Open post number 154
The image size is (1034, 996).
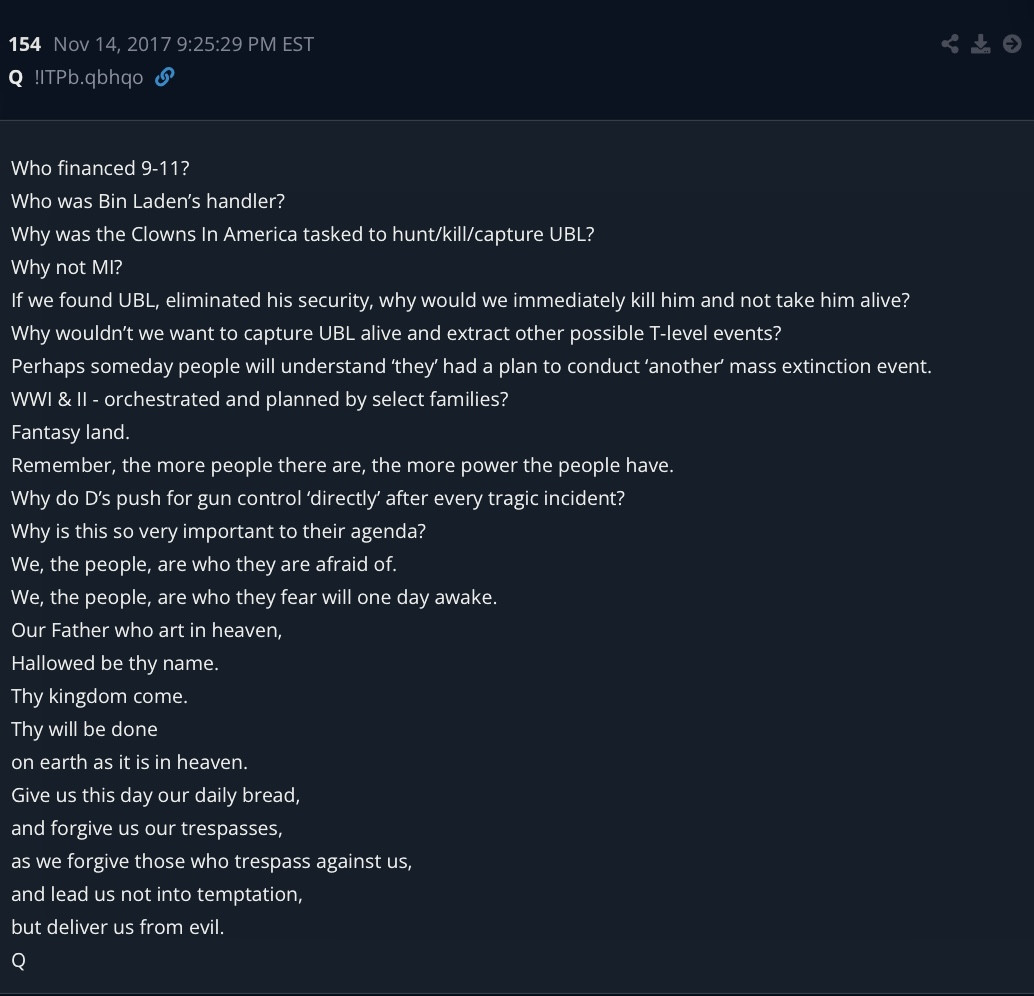[25, 44]
